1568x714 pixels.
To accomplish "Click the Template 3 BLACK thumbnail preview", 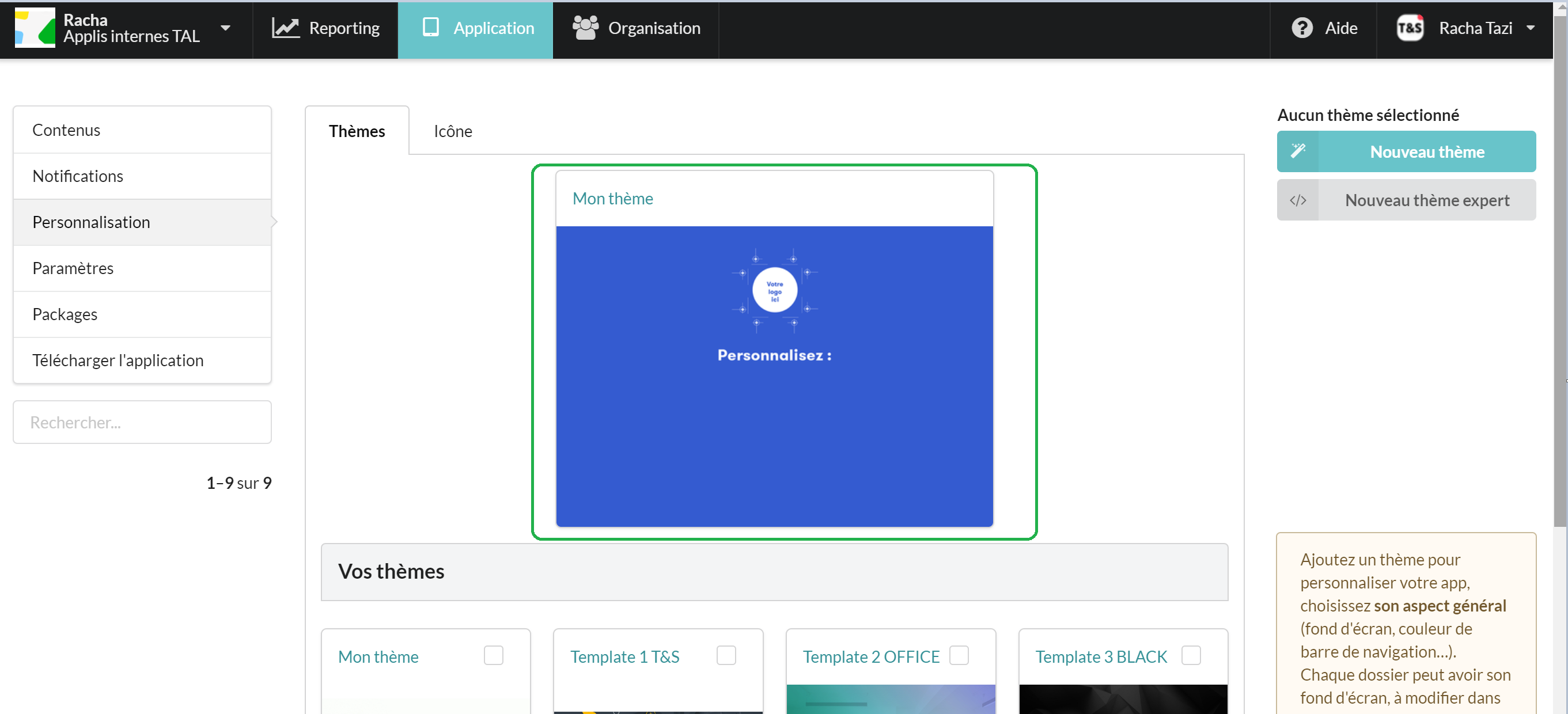I will [x=1123, y=699].
